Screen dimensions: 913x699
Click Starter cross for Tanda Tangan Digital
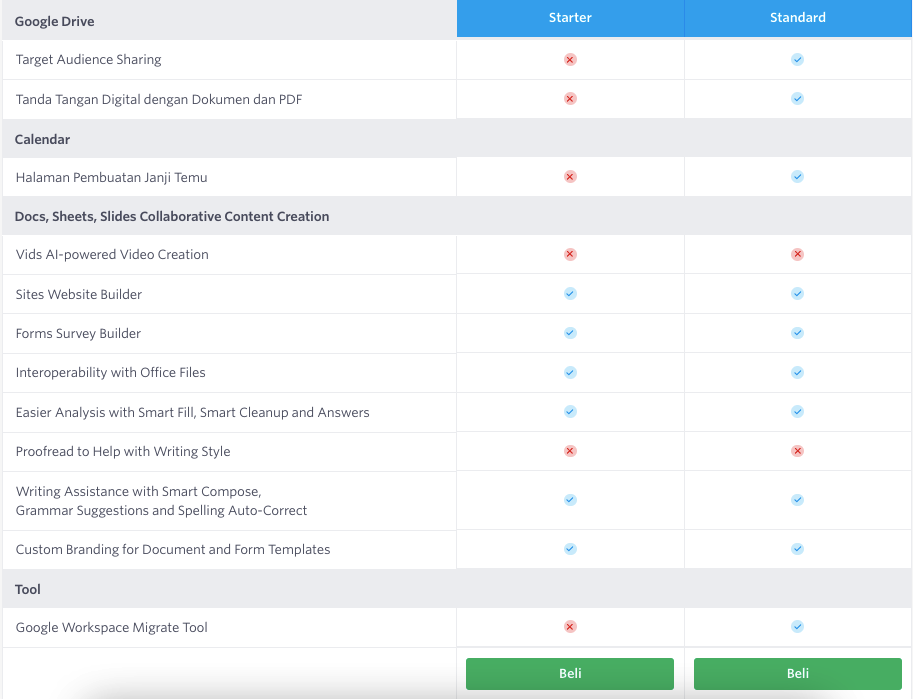pyautogui.click(x=570, y=98)
